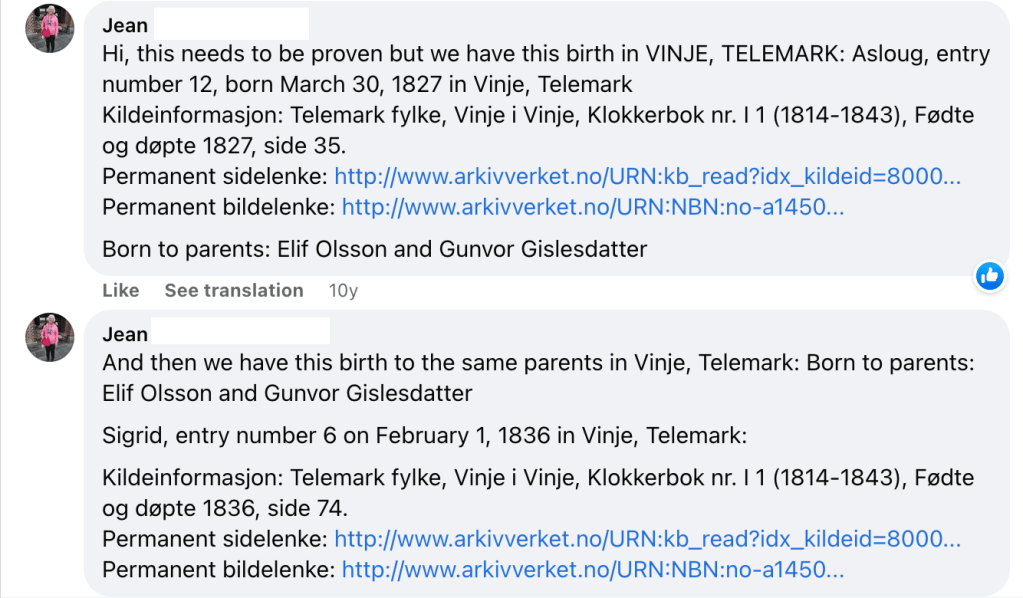Click the 'VINJE, TELEMARK: Asloug' text line
The image size is (1023, 598).
pyautogui.click(x=545, y=54)
